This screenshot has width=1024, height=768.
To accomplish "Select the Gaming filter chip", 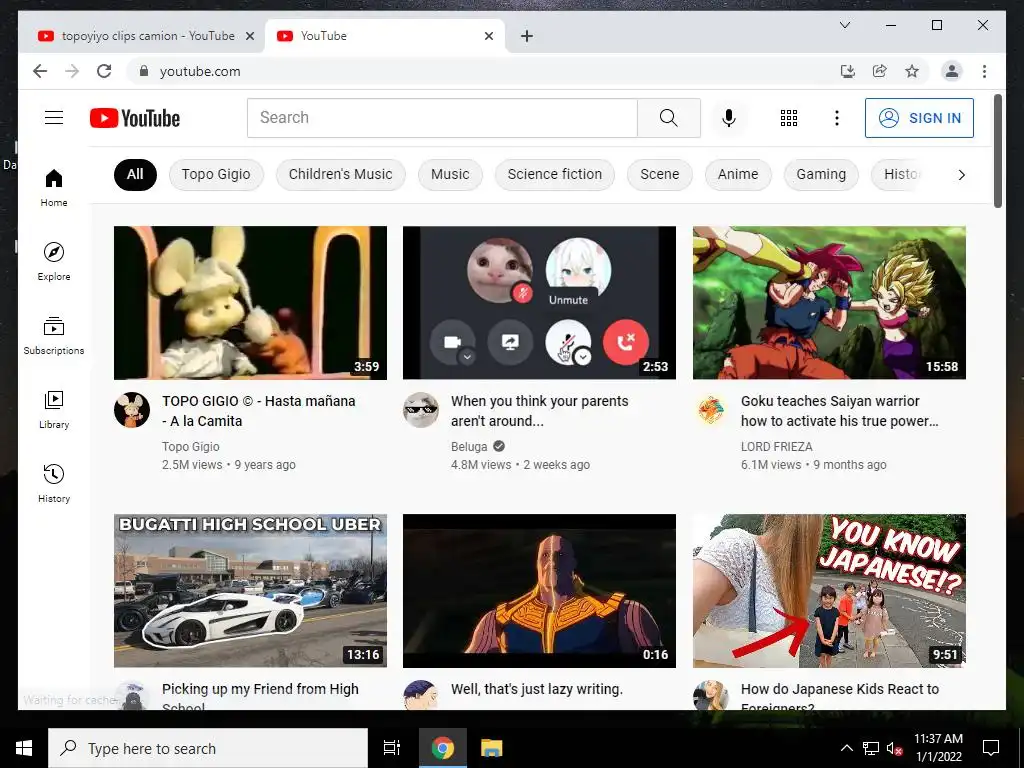I will [821, 174].
